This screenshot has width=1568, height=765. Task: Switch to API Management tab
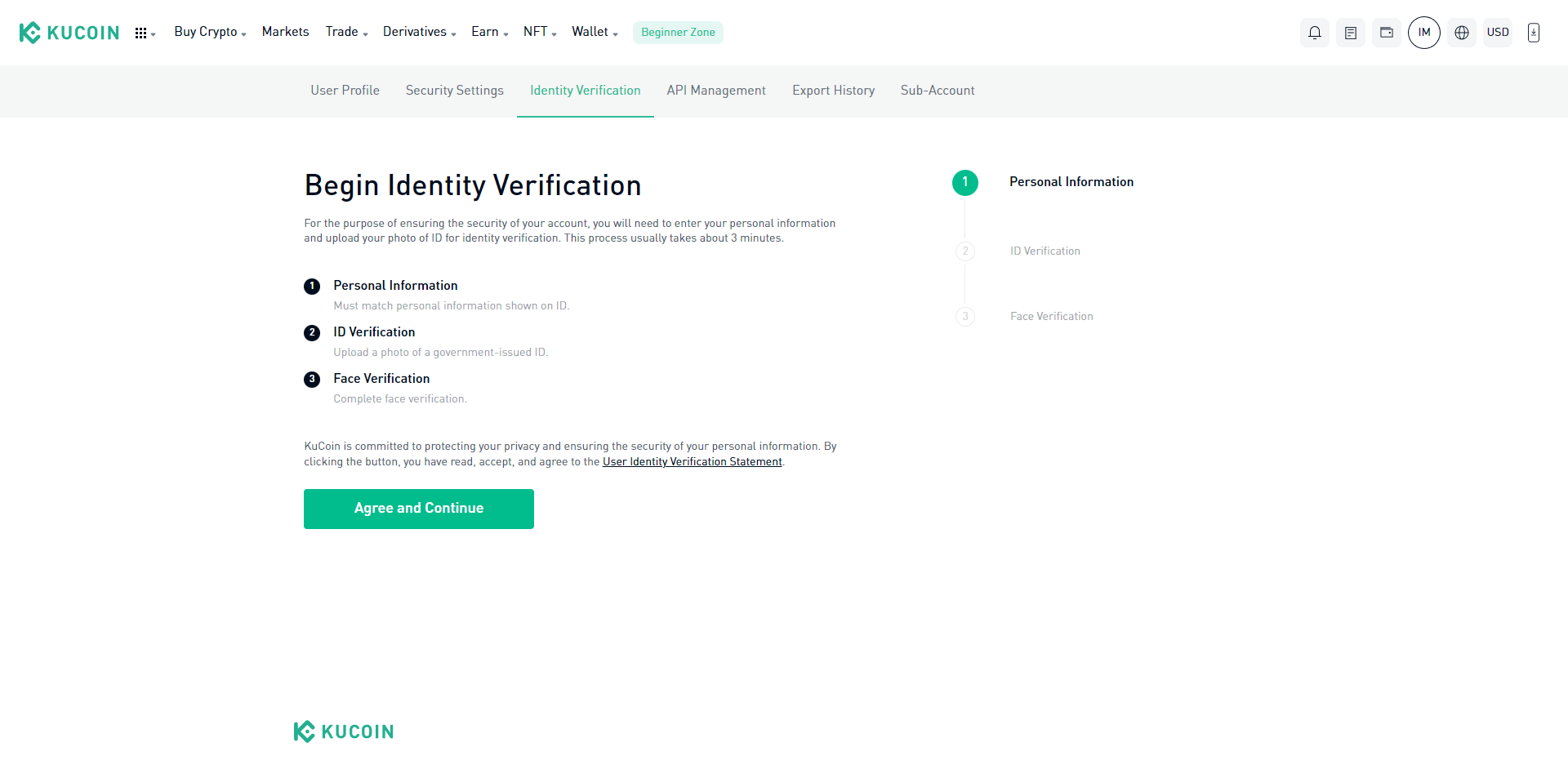click(x=716, y=91)
